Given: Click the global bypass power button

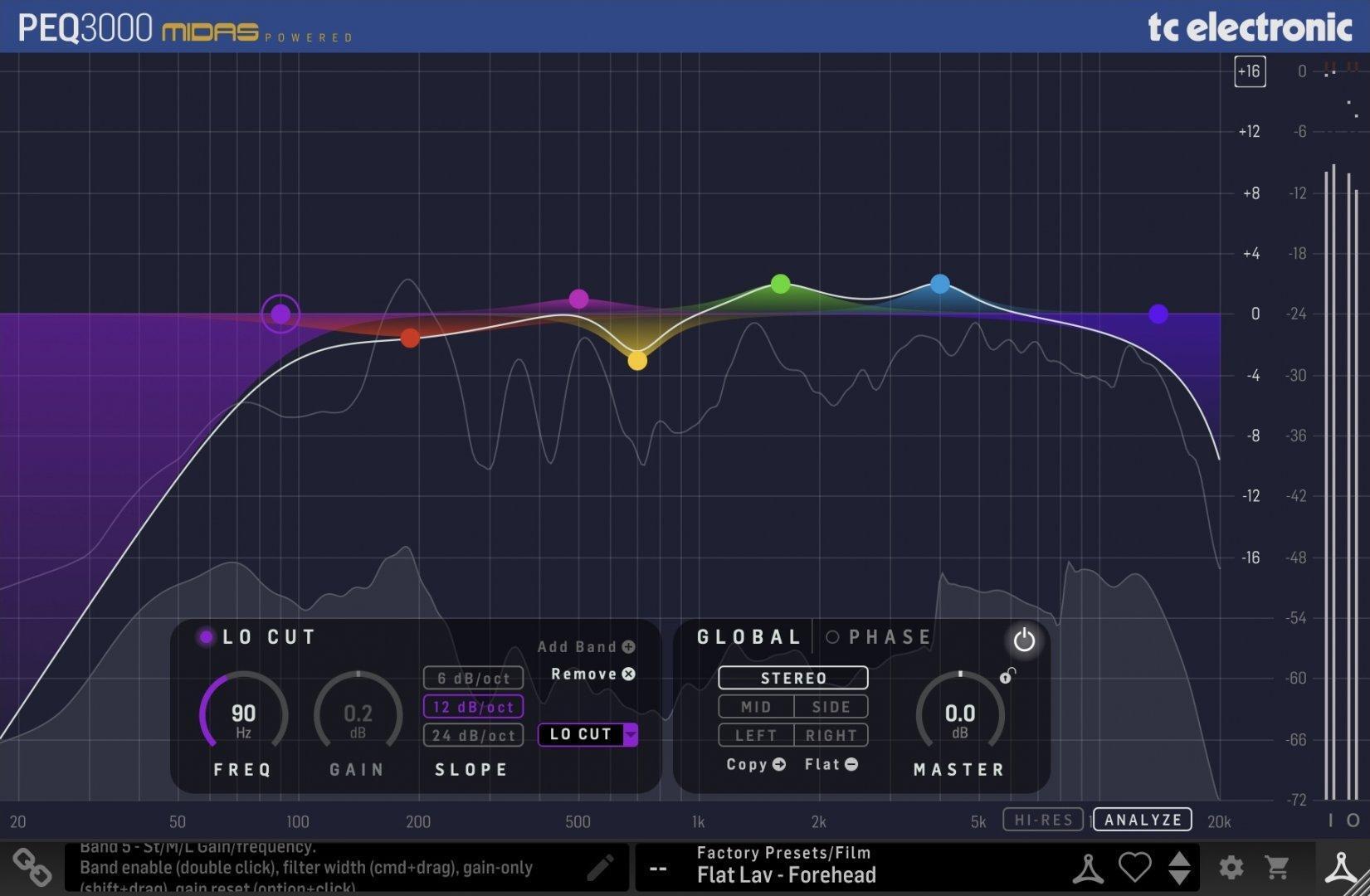Looking at the screenshot, I should tap(1024, 640).
